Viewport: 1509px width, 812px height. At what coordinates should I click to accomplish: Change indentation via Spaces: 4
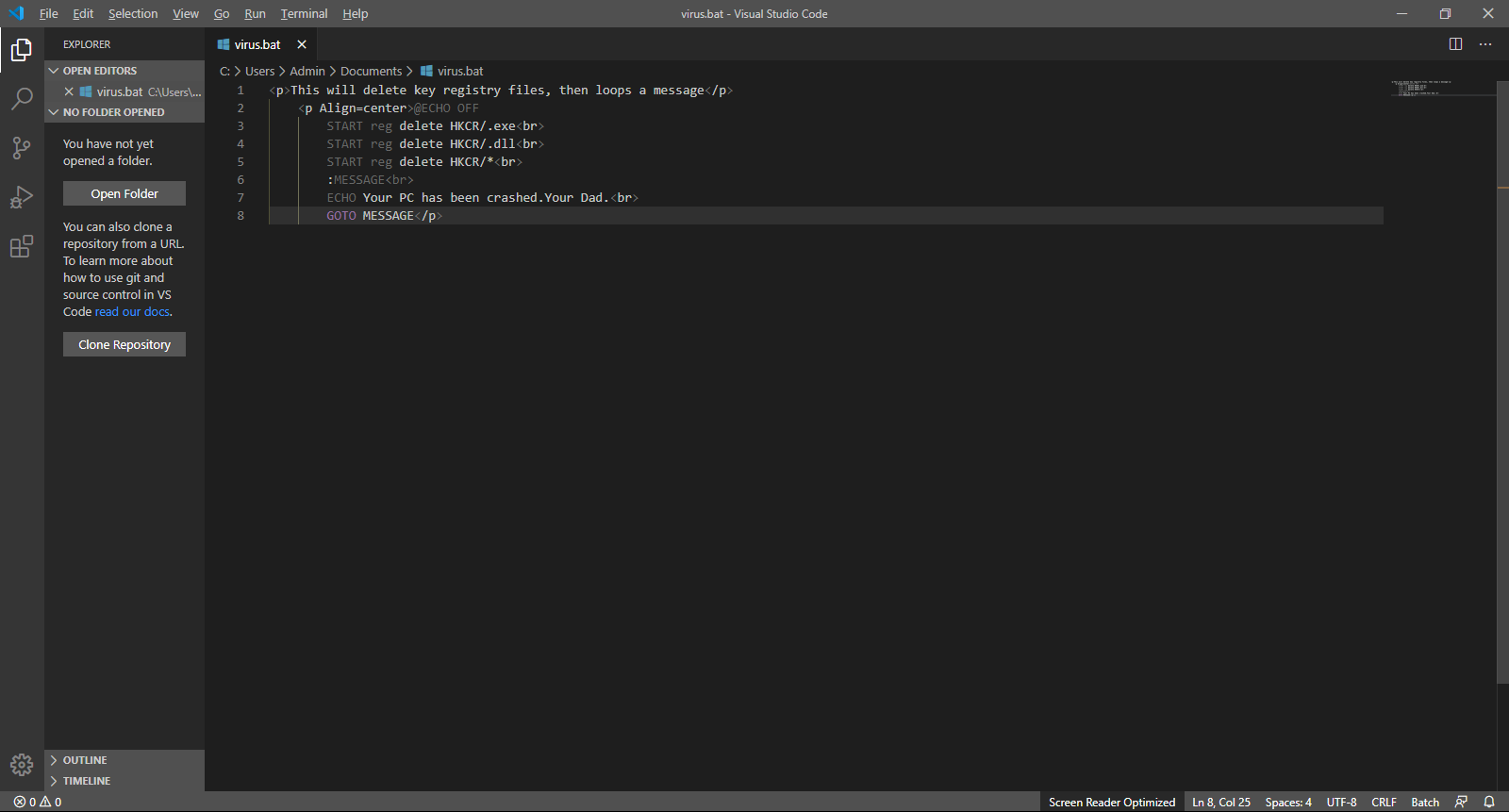pos(1288,802)
